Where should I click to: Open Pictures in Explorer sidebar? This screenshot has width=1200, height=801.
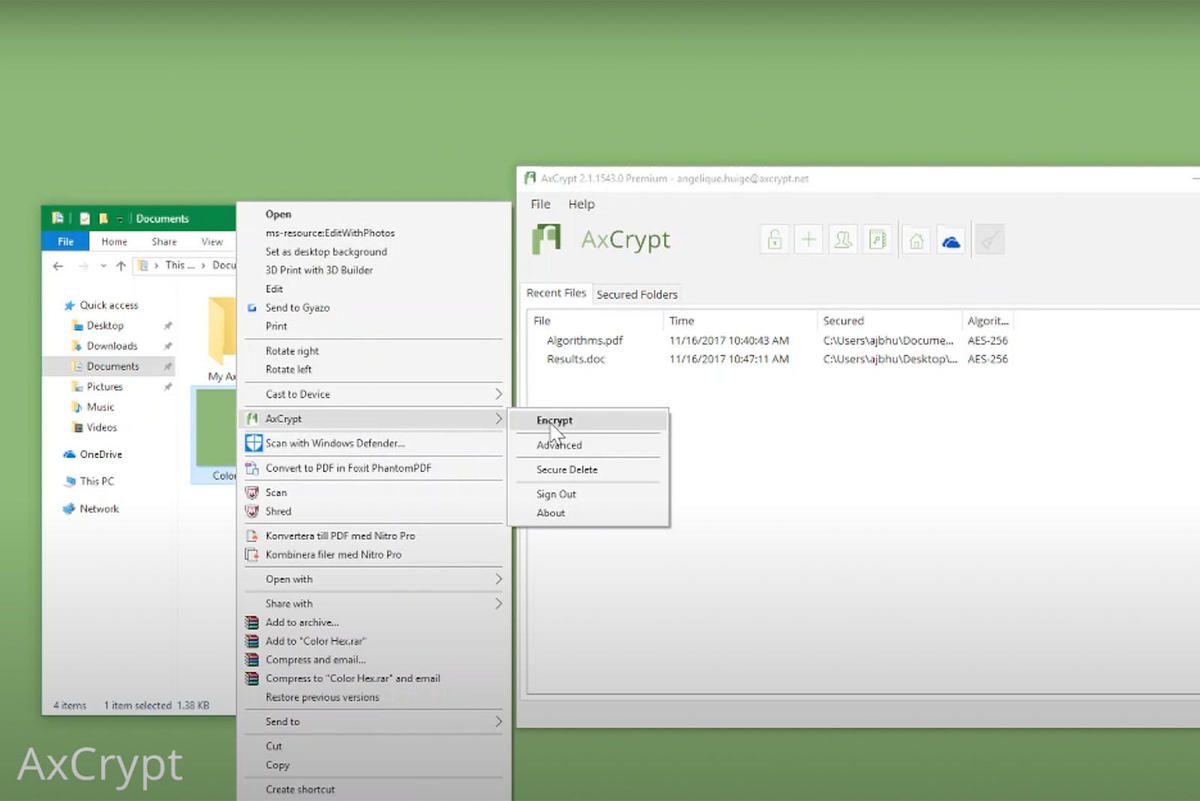click(x=105, y=387)
